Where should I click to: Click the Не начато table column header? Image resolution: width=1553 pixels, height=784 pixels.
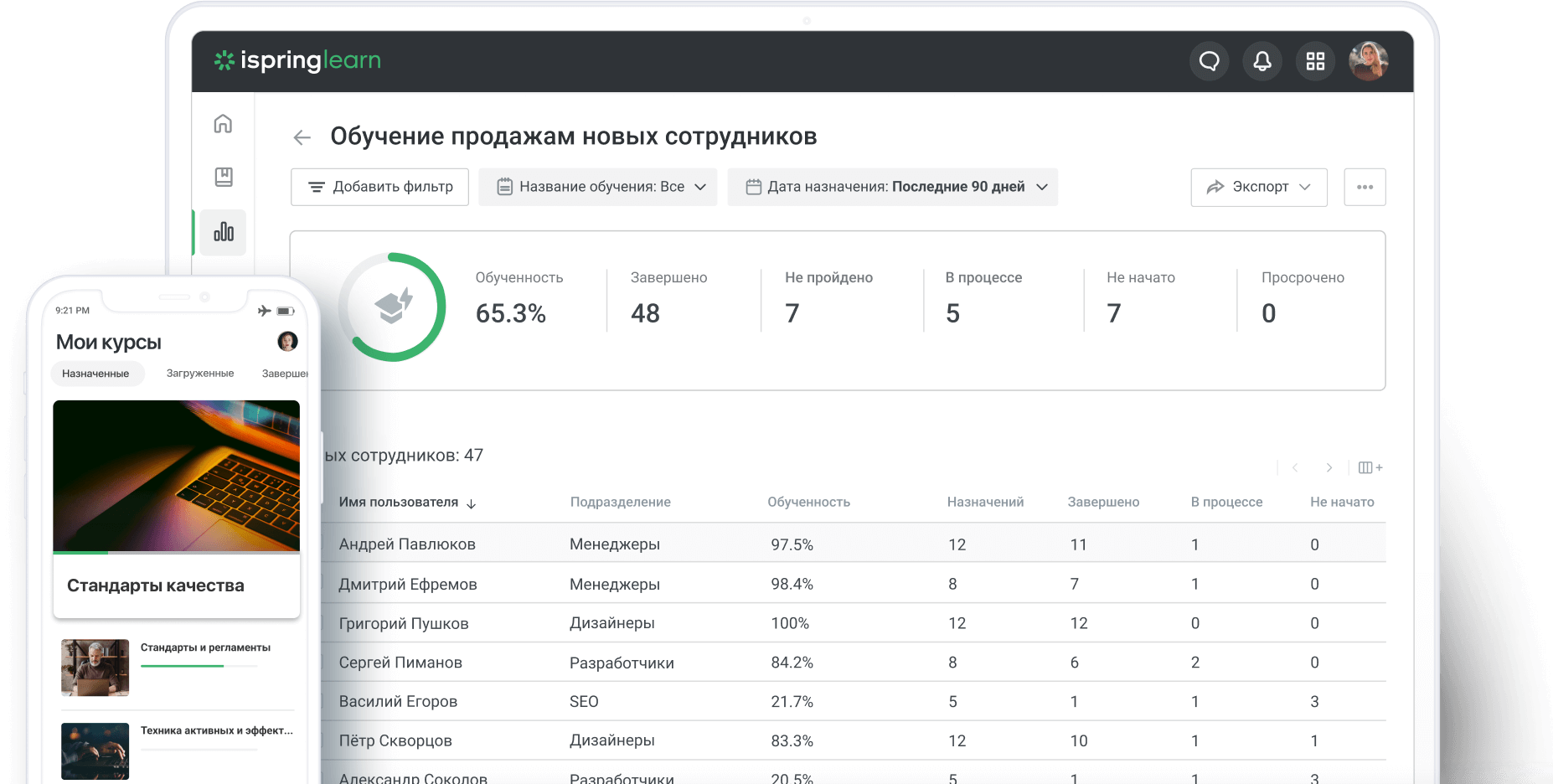[1342, 503]
